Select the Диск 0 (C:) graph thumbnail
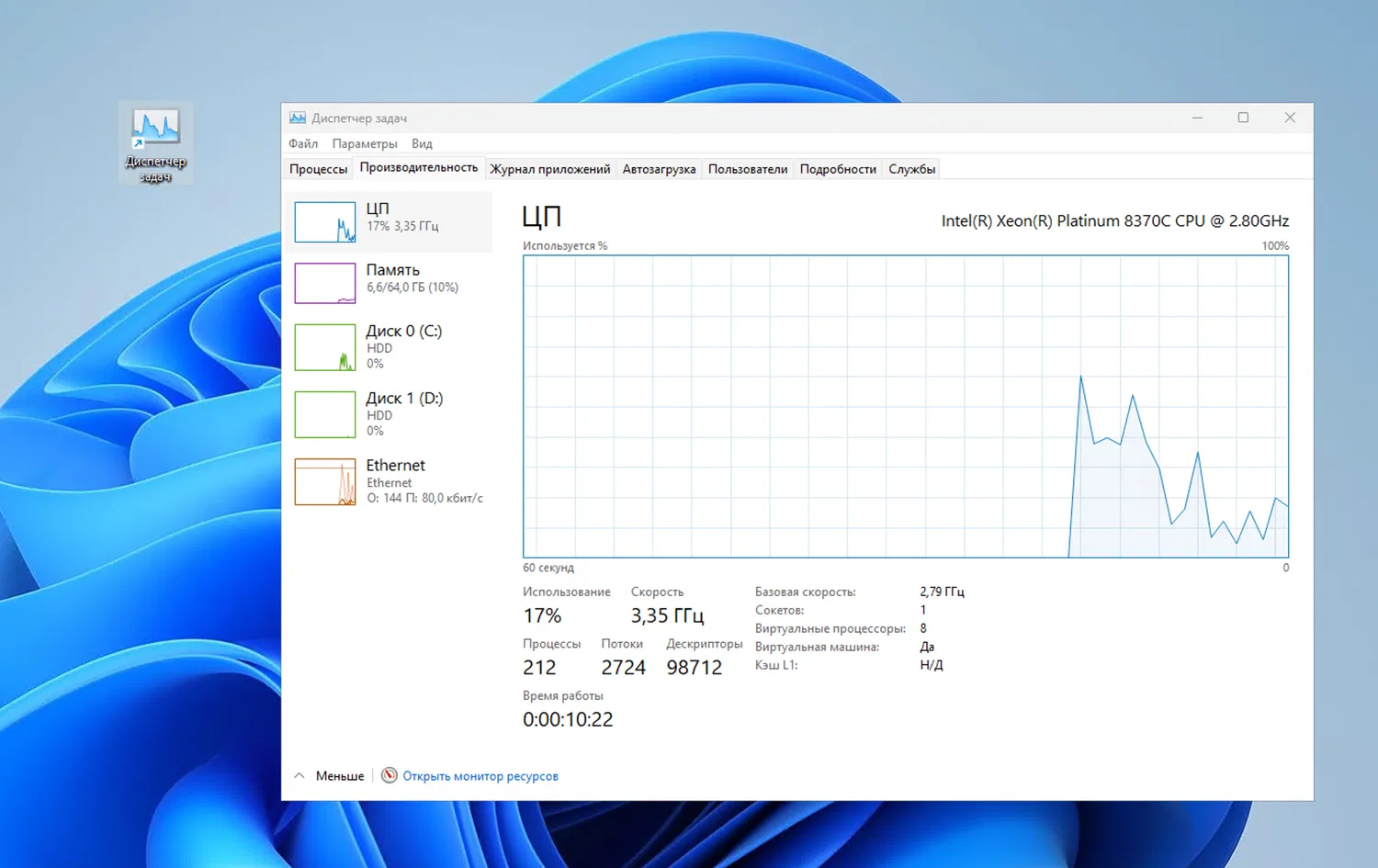 (325, 347)
